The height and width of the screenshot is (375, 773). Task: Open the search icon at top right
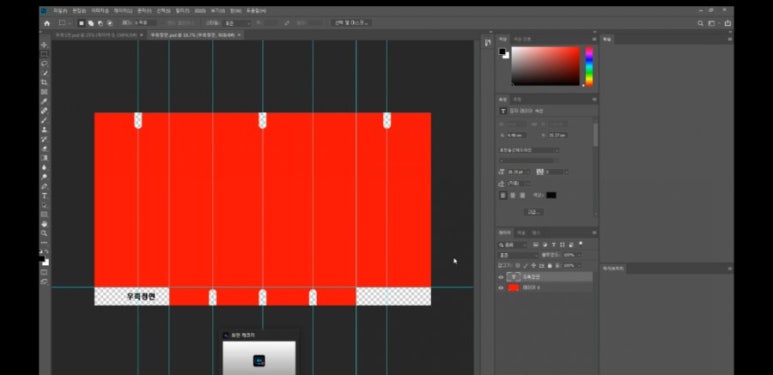coord(700,23)
